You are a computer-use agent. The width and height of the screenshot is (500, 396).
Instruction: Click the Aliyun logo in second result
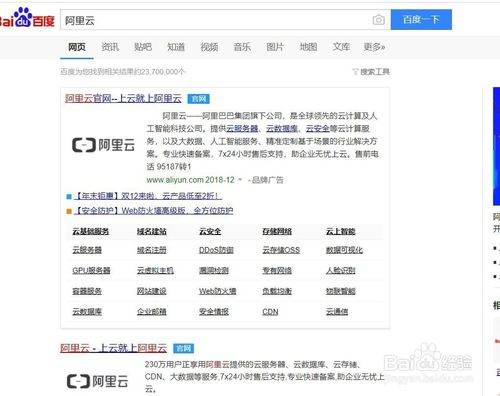[x=97, y=381]
